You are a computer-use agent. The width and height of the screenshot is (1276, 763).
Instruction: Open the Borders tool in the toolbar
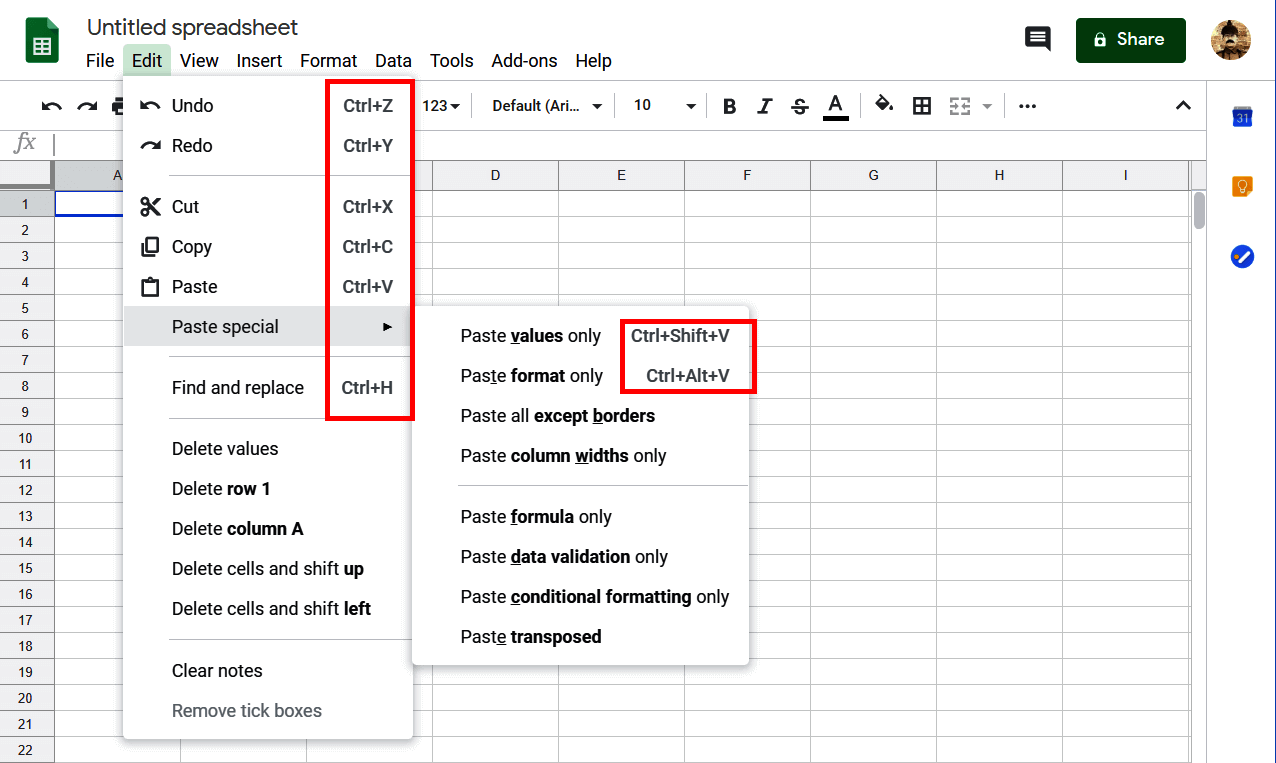click(921, 105)
